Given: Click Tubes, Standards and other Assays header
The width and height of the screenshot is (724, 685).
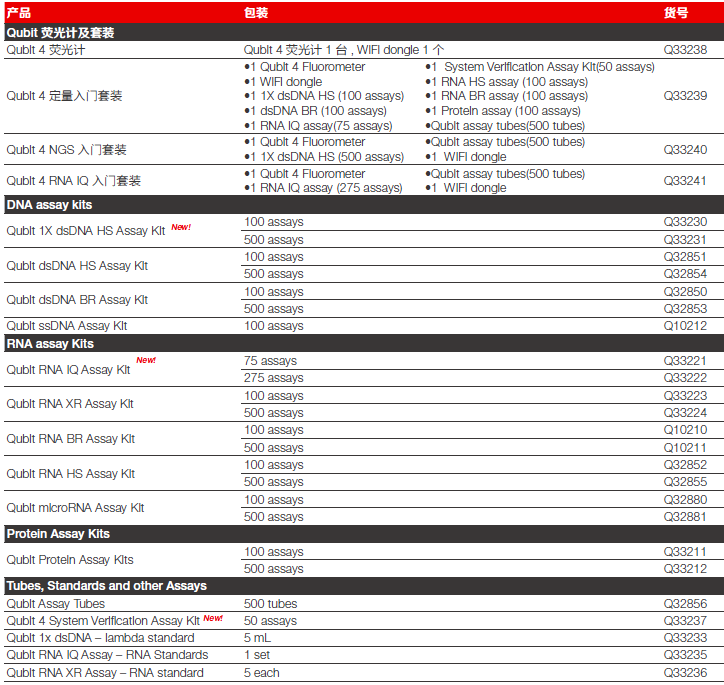Looking at the screenshot, I should tap(107, 586).
